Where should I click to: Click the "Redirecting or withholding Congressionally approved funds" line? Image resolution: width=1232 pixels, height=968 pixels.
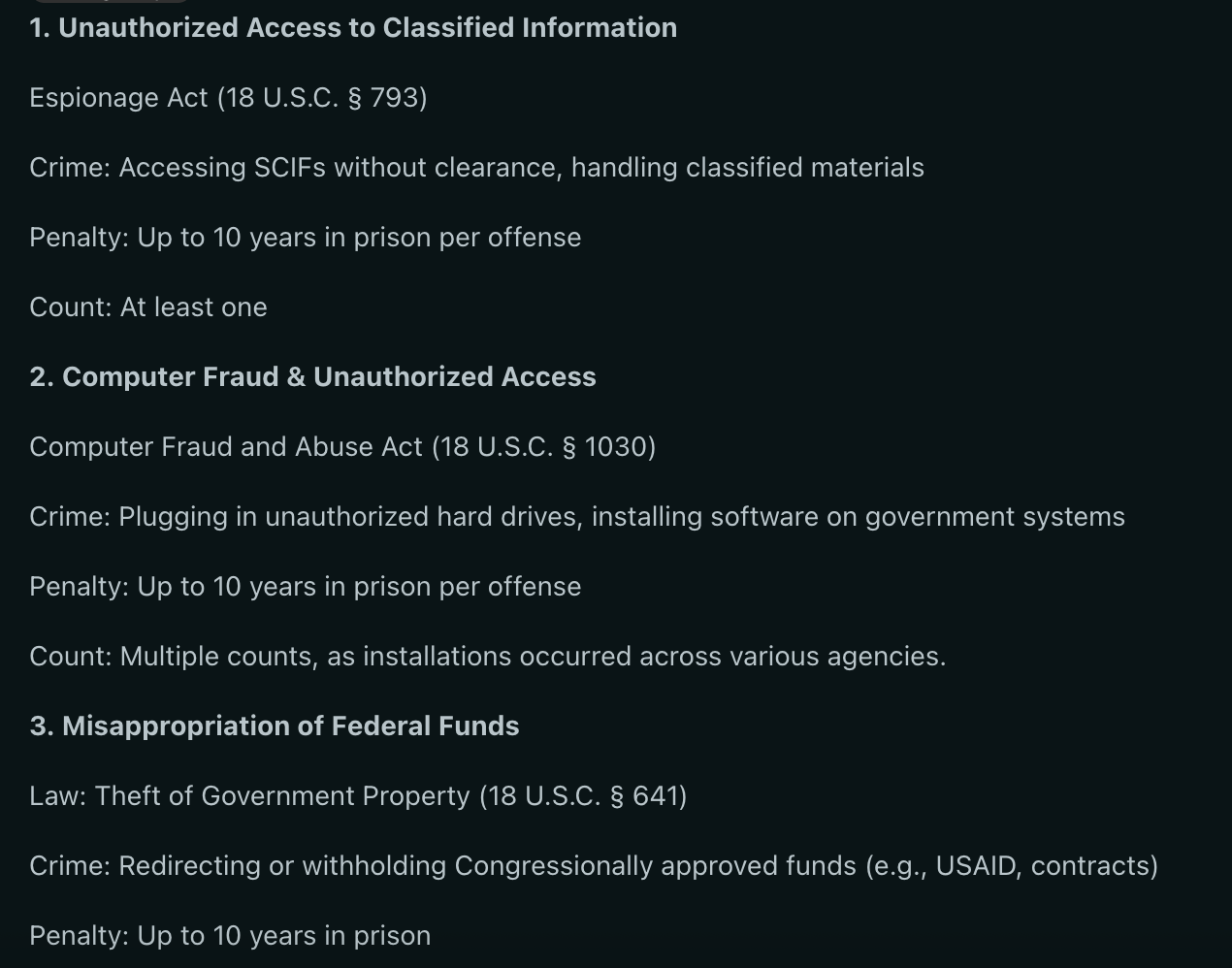pyautogui.click(x=594, y=866)
